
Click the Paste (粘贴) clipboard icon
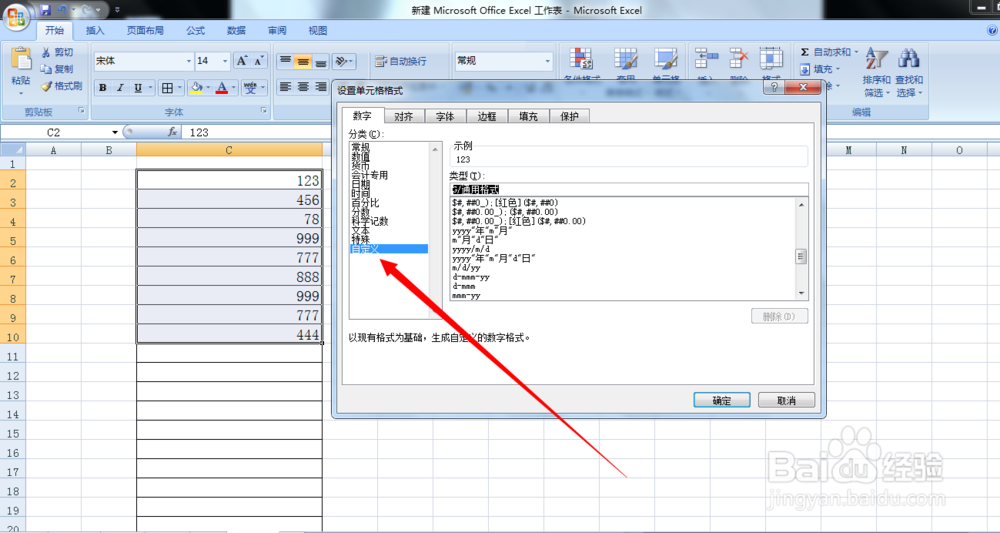pos(21,59)
